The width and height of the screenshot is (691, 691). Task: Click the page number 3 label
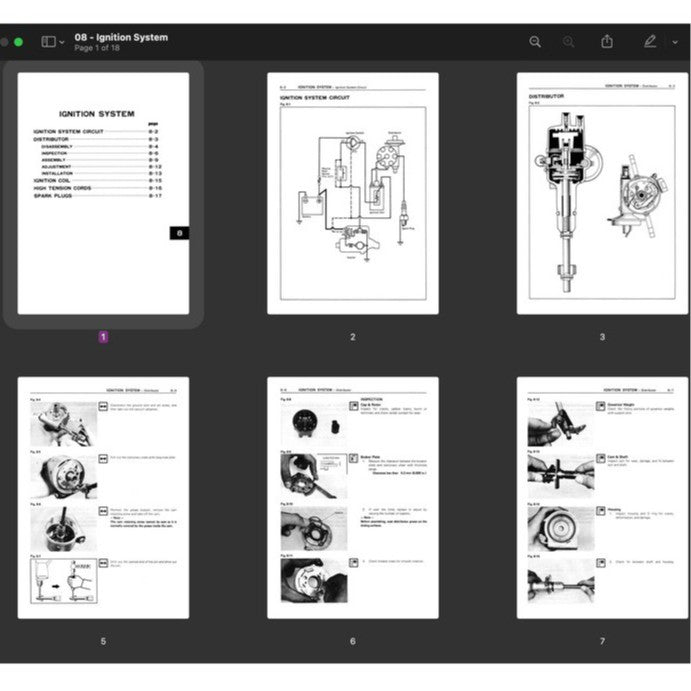coord(602,337)
